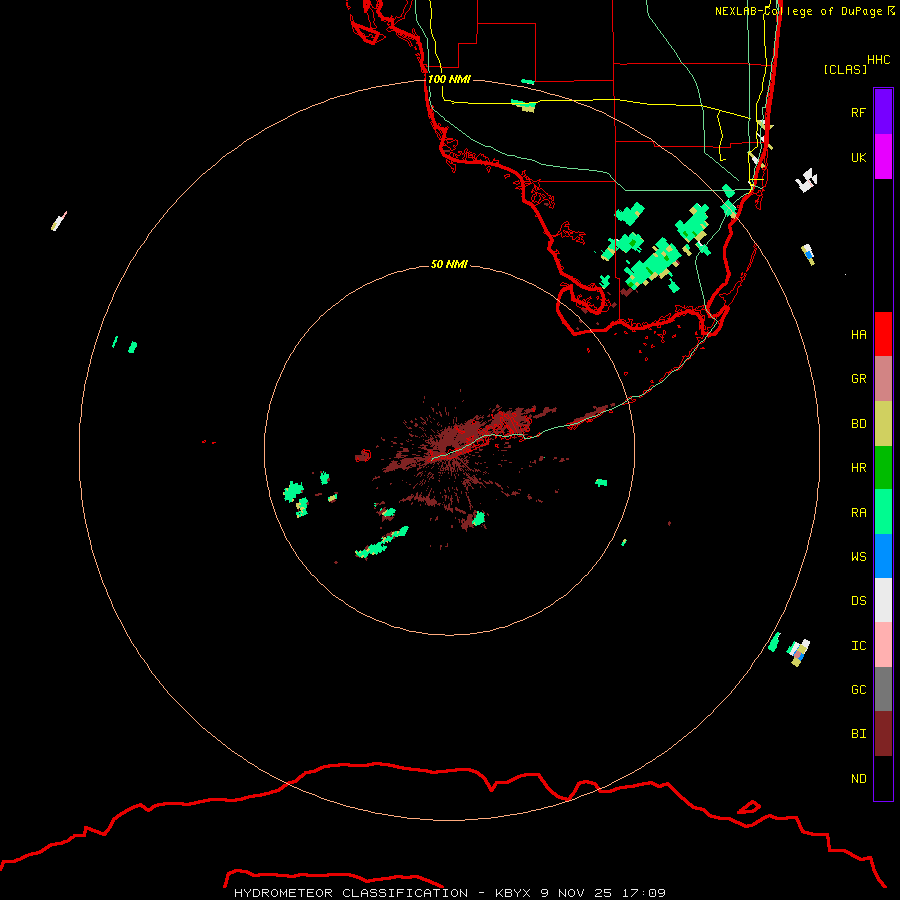Screen dimensions: 900x900
Task: Click the RF purple legend swatch
Action: 883,112
